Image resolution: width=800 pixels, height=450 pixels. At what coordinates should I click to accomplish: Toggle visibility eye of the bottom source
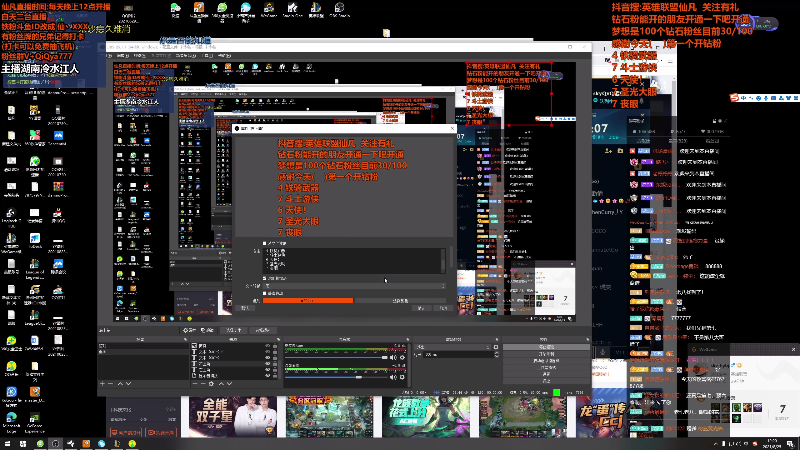coord(267,376)
